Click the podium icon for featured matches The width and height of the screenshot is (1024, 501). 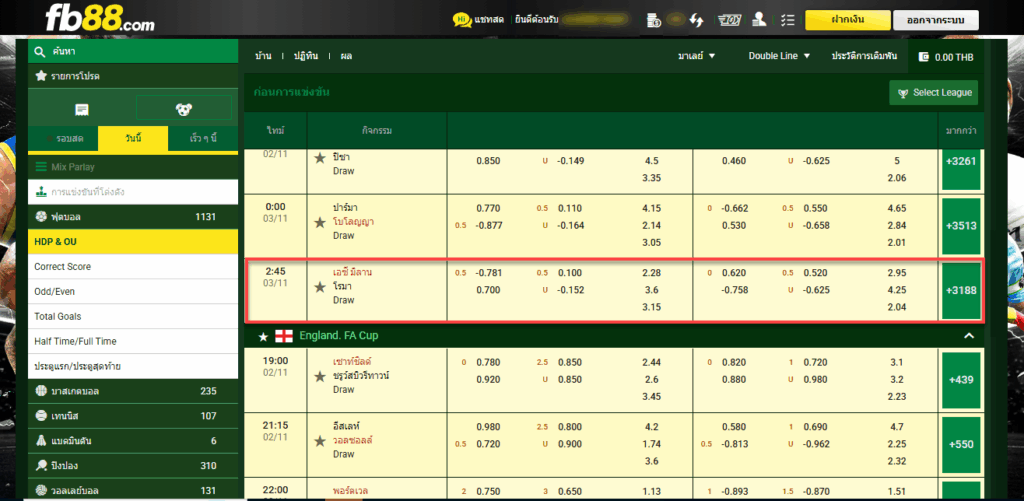tap(40, 192)
